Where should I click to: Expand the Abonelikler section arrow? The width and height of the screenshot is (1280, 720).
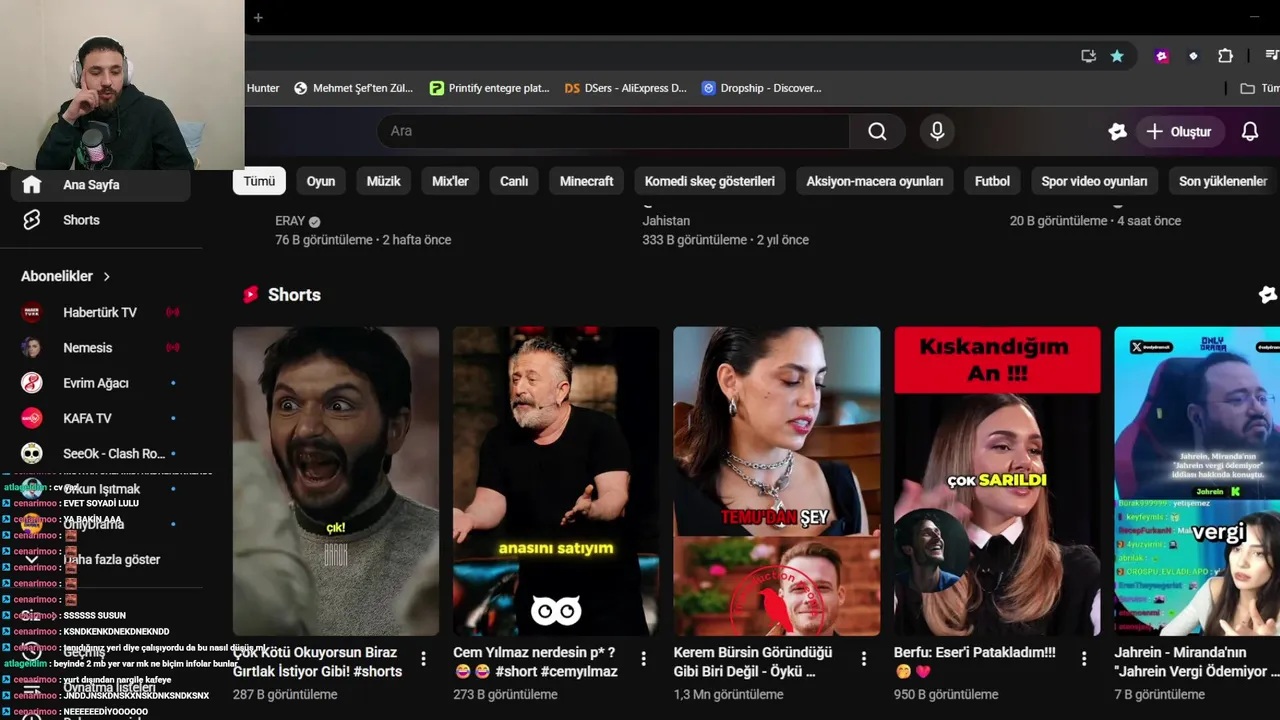click(x=106, y=276)
